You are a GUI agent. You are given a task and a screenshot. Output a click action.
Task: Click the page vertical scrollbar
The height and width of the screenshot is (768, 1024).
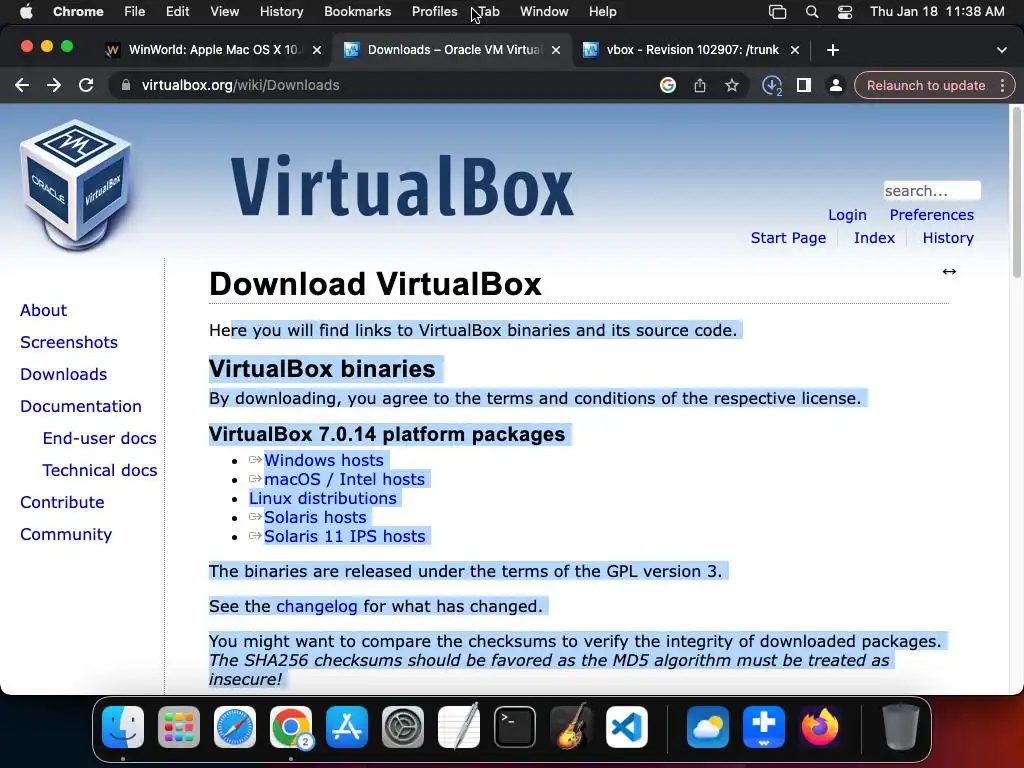(x=1016, y=193)
